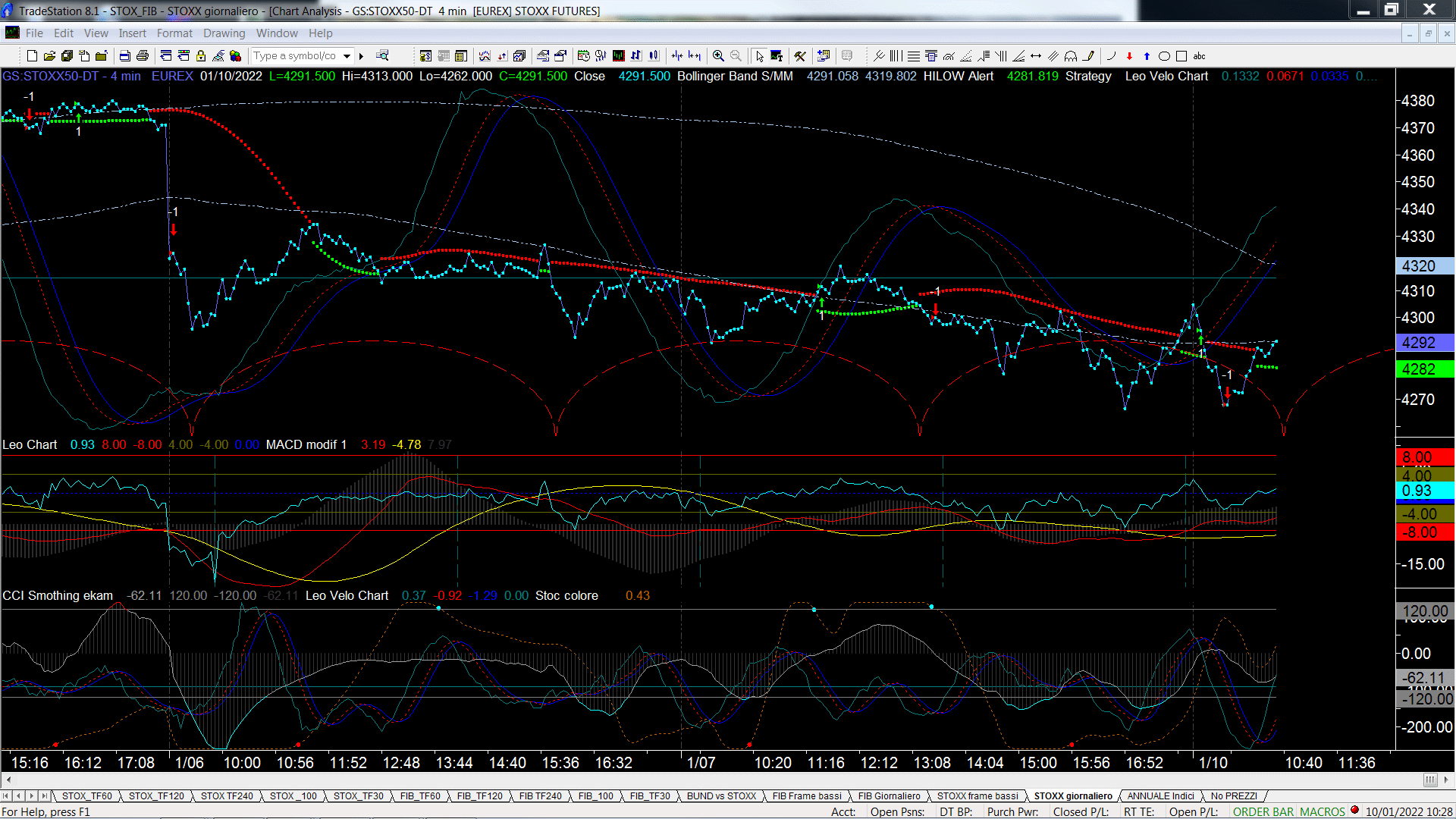Click MACROS in the status bar
The image size is (1456, 819).
[1323, 812]
